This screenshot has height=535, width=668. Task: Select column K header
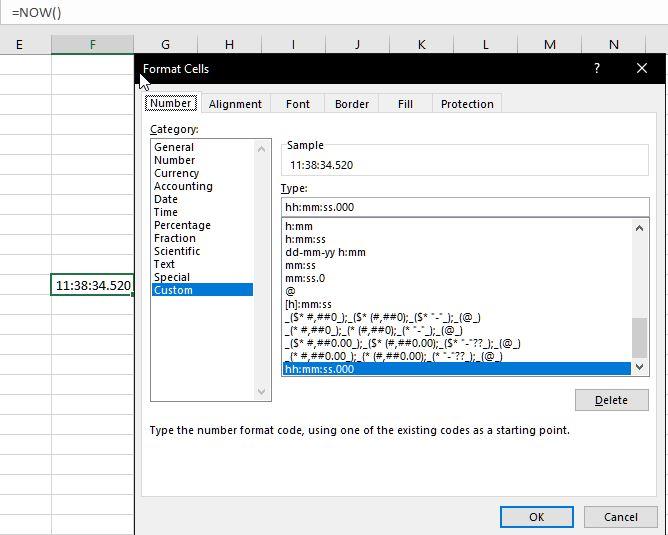tap(421, 44)
